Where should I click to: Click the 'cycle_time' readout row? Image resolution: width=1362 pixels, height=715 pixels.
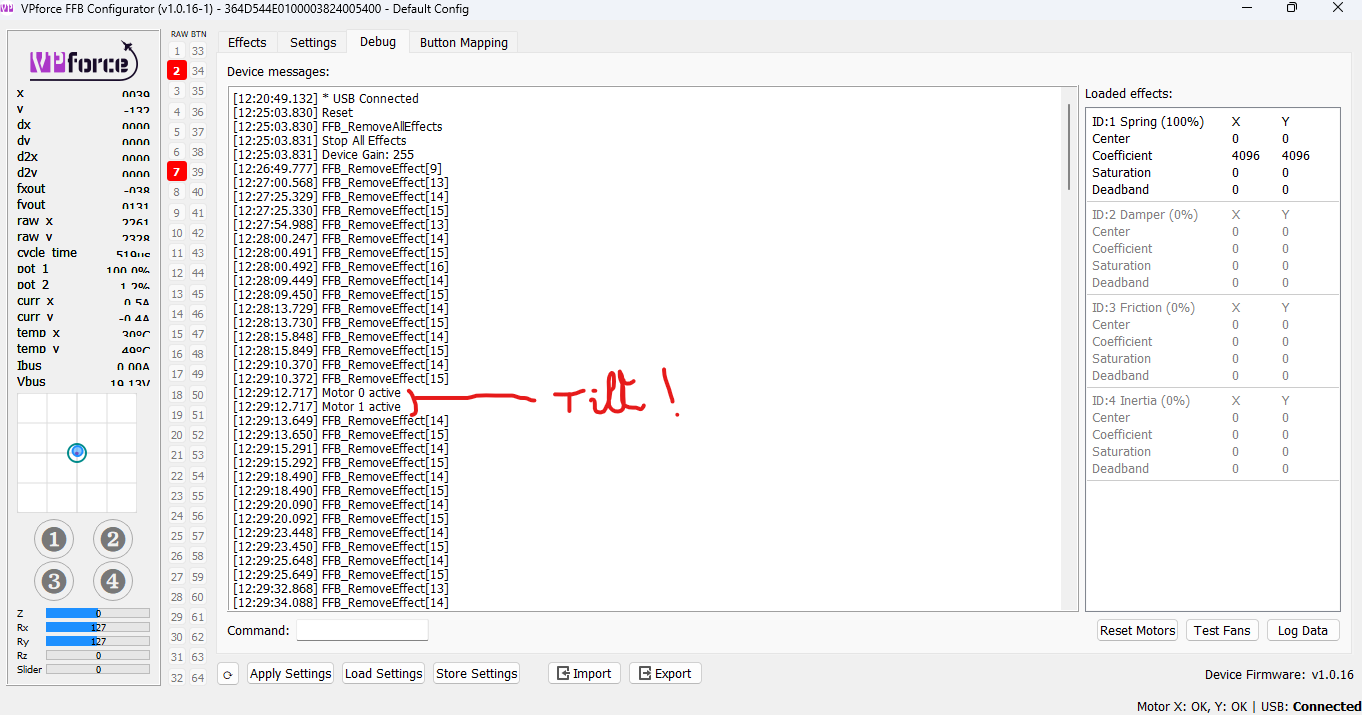click(83, 253)
